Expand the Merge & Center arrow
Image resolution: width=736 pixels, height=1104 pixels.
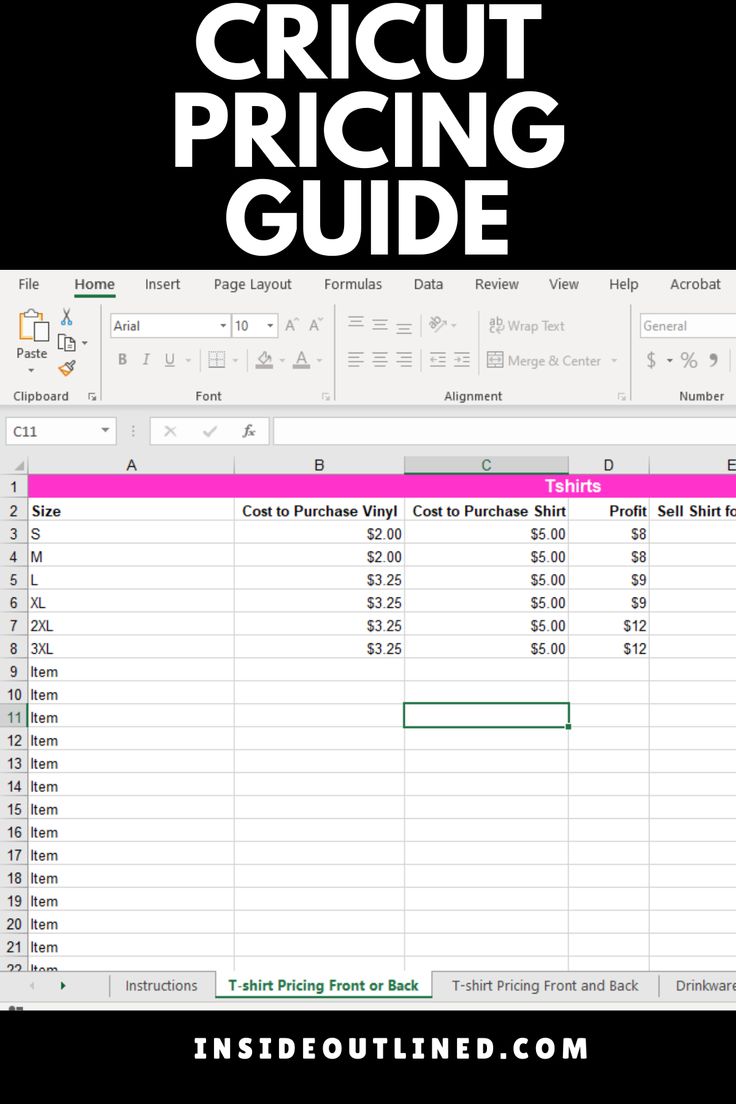click(x=614, y=360)
